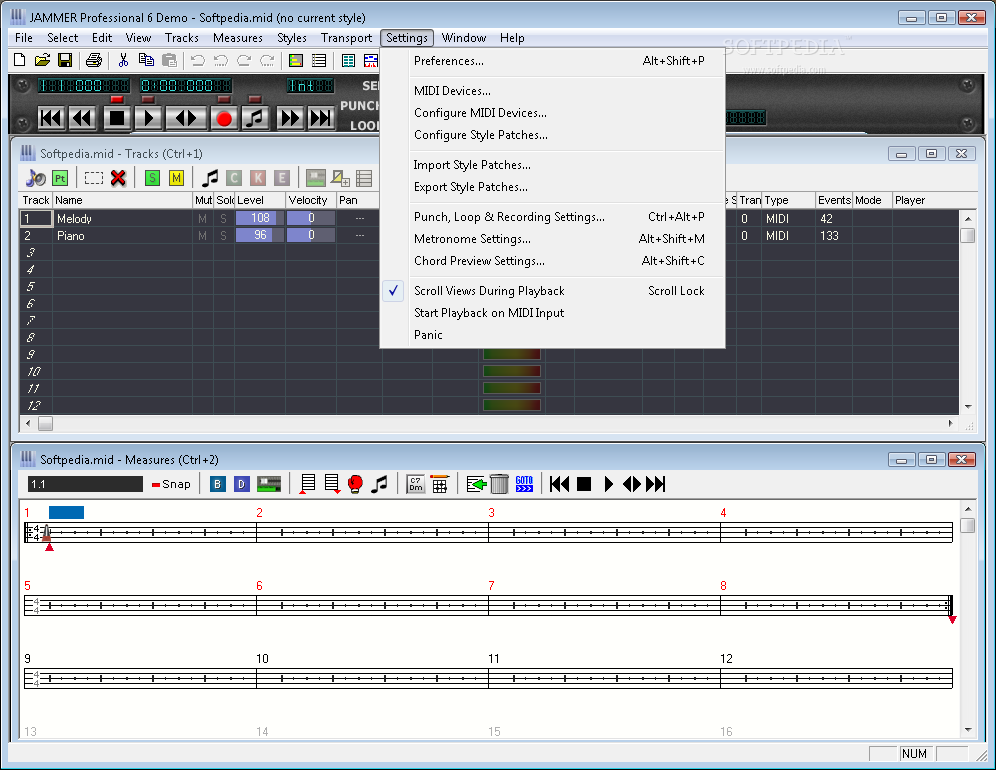Toggle the blue B button in Measures toolbar
This screenshot has height=770, width=996.
217,484
